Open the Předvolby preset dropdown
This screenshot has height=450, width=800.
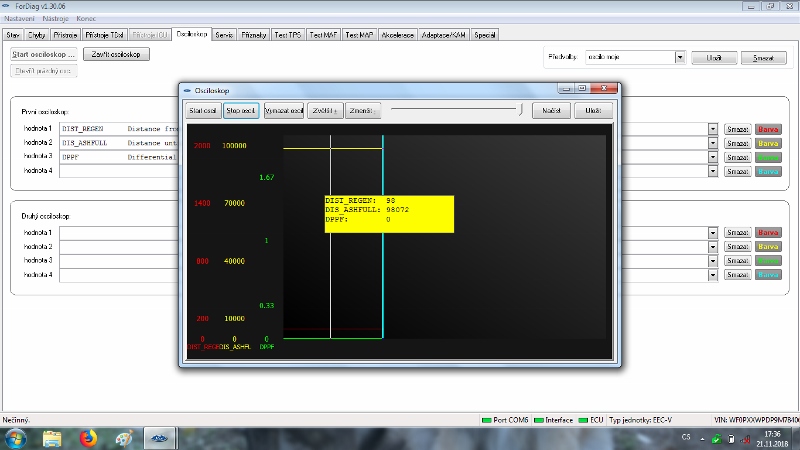coord(680,58)
